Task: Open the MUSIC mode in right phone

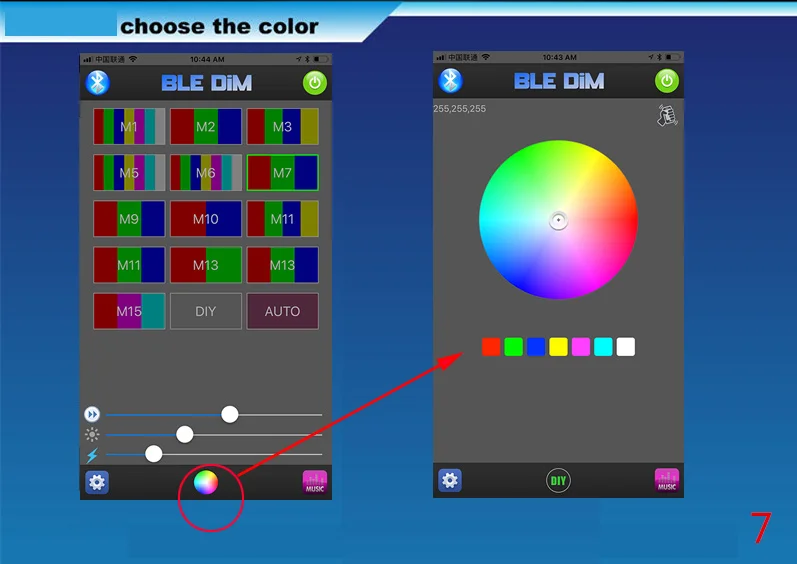Action: point(667,480)
